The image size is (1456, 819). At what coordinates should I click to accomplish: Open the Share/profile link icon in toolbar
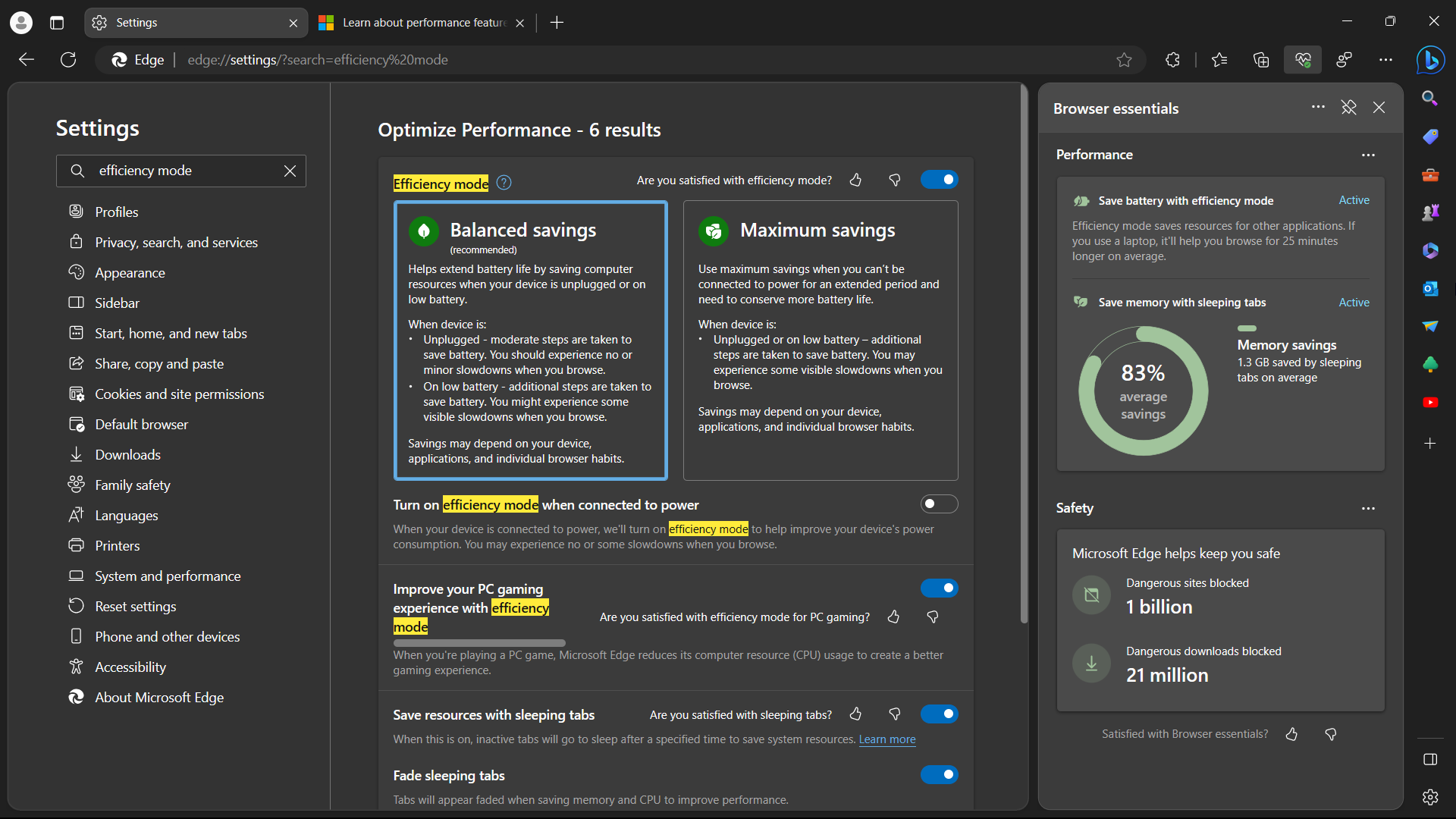click(1345, 60)
